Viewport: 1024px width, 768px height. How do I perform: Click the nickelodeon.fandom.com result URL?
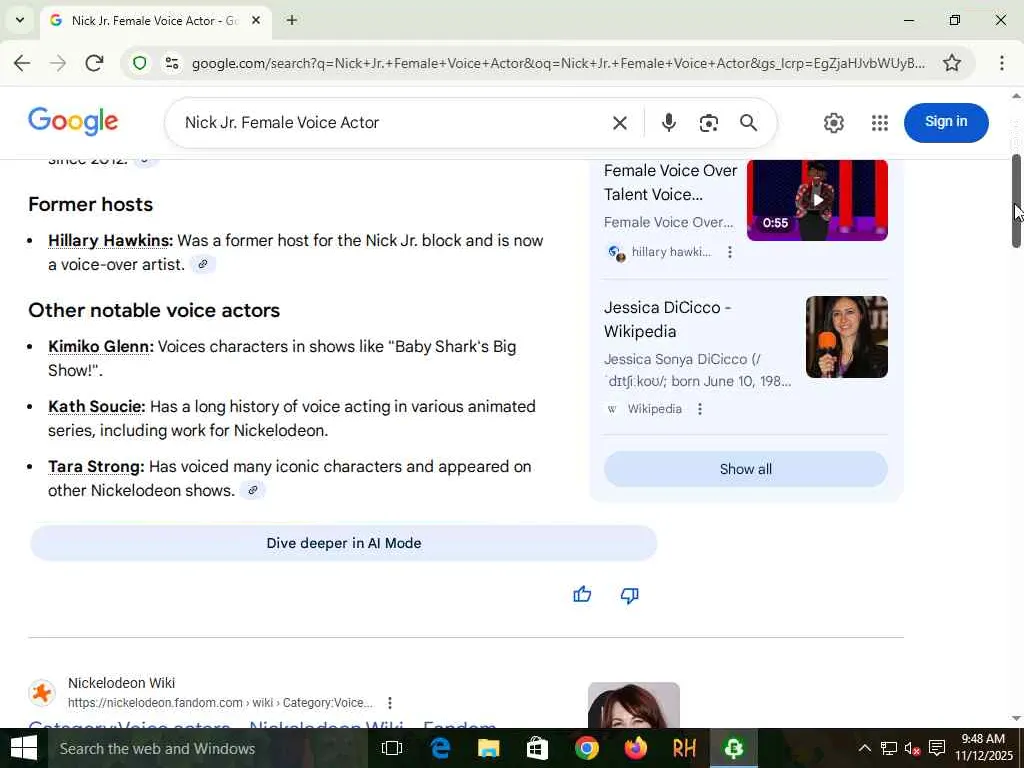coord(220,703)
